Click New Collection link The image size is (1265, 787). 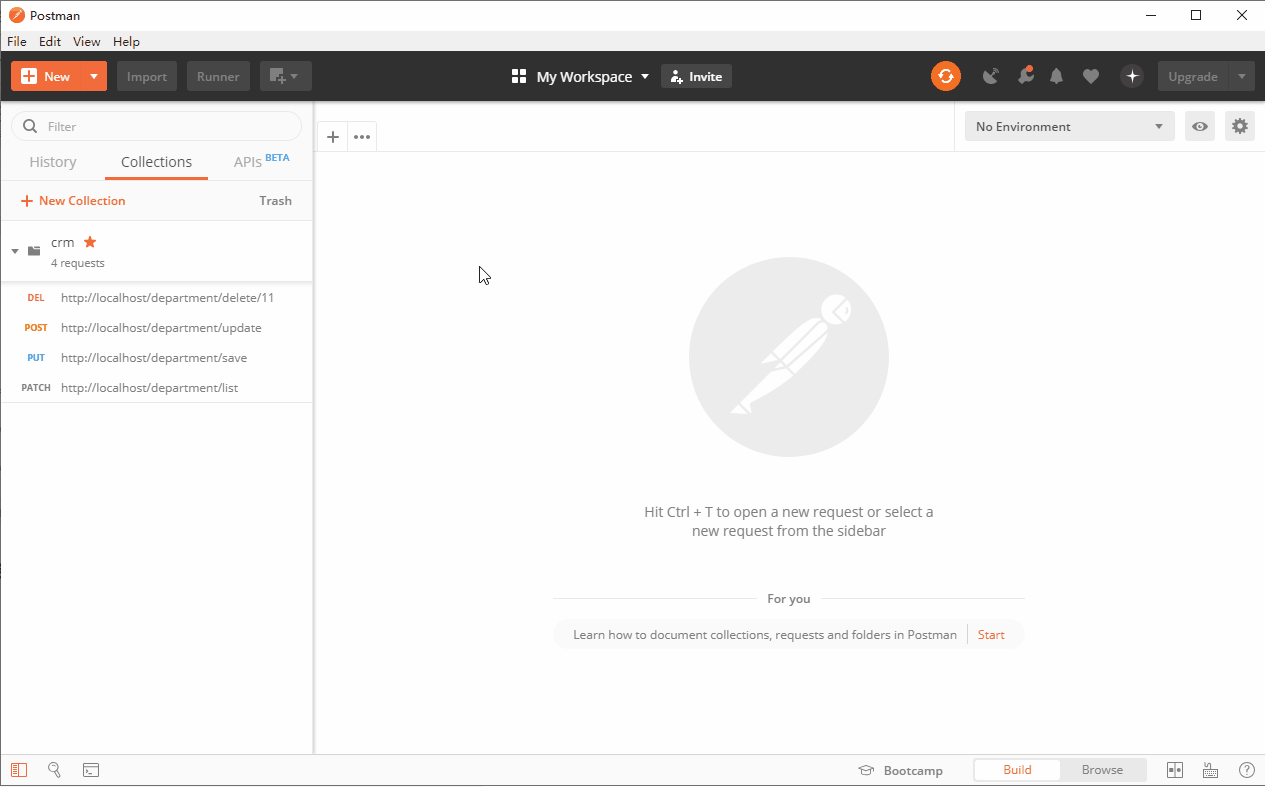pyautogui.click(x=73, y=201)
